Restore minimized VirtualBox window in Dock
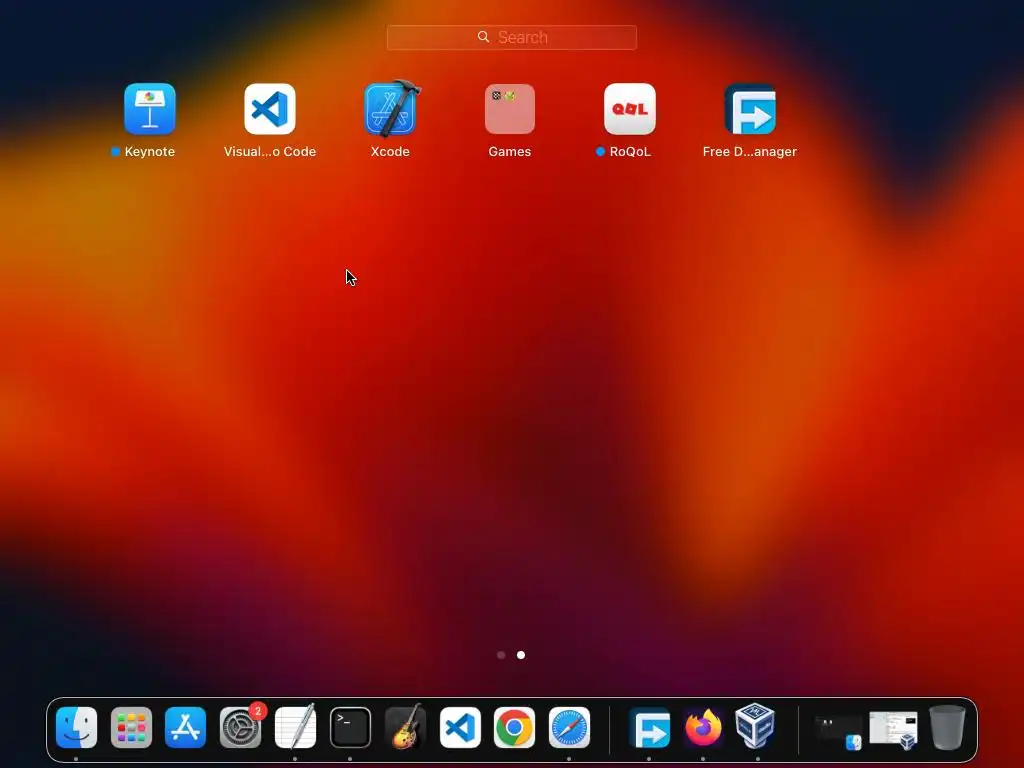Image resolution: width=1024 pixels, height=768 pixels. 893,729
